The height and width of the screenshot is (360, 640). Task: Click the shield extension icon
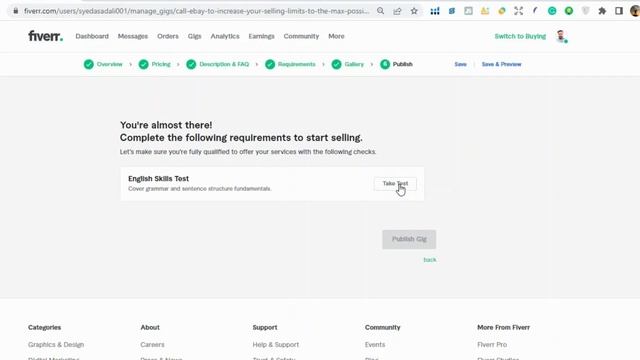click(x=585, y=11)
